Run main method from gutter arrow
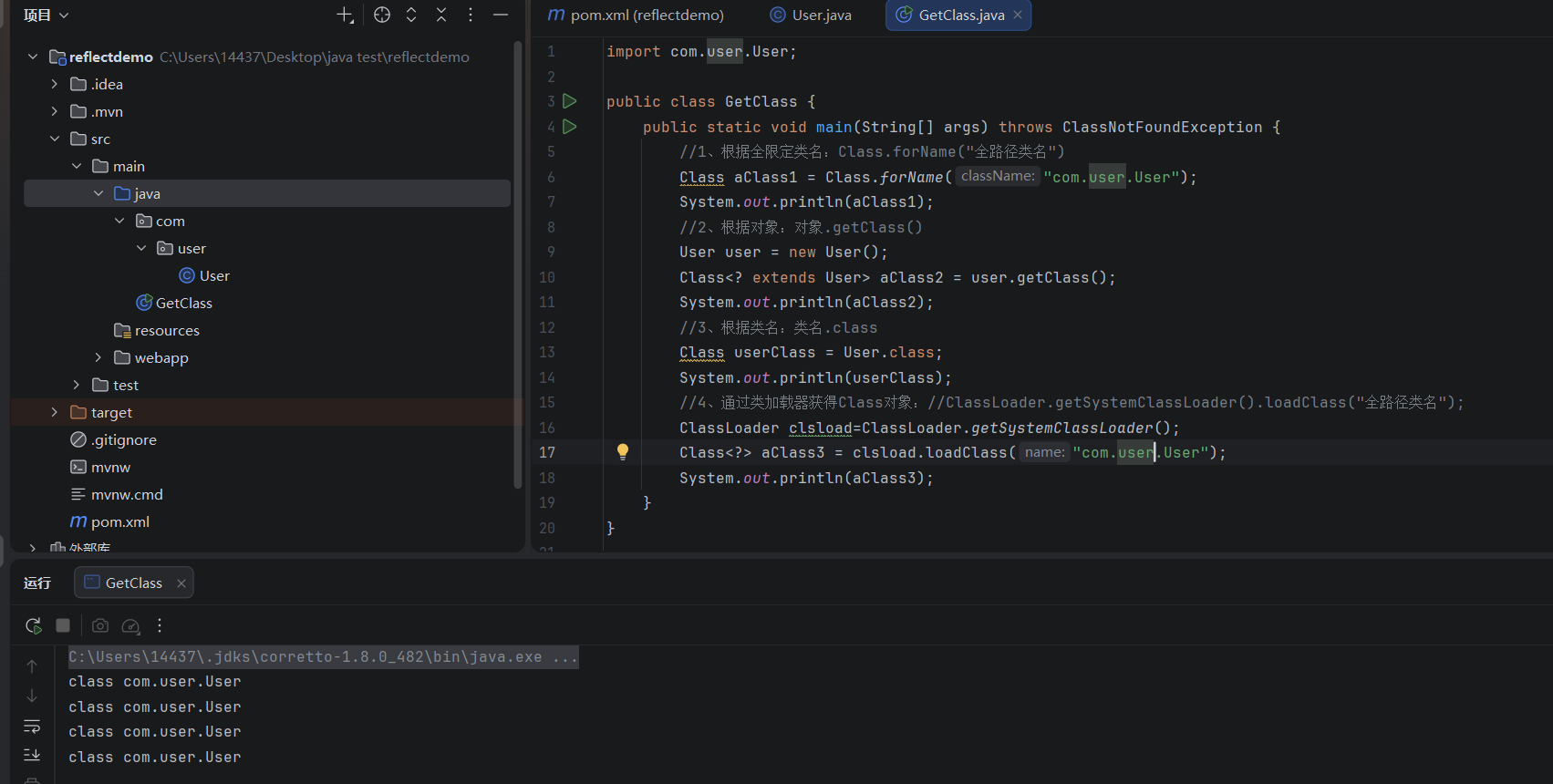1553x784 pixels. [570, 127]
